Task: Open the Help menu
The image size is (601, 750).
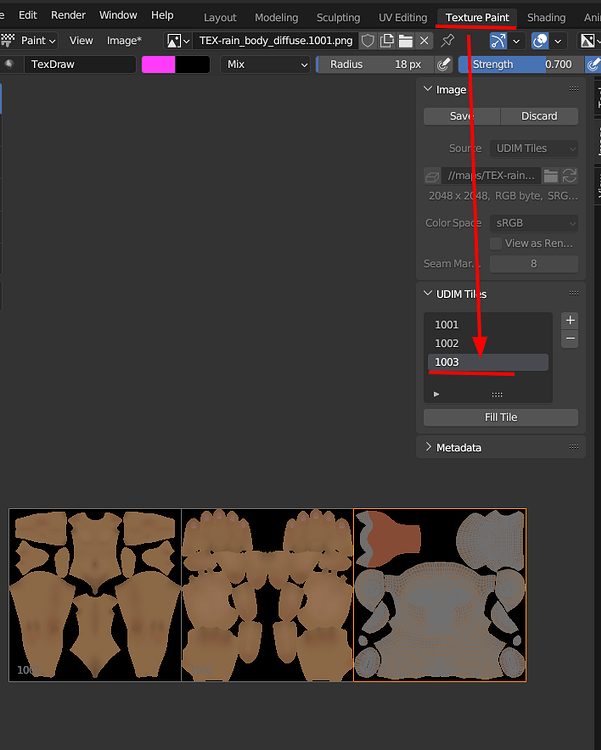Action: coord(162,15)
